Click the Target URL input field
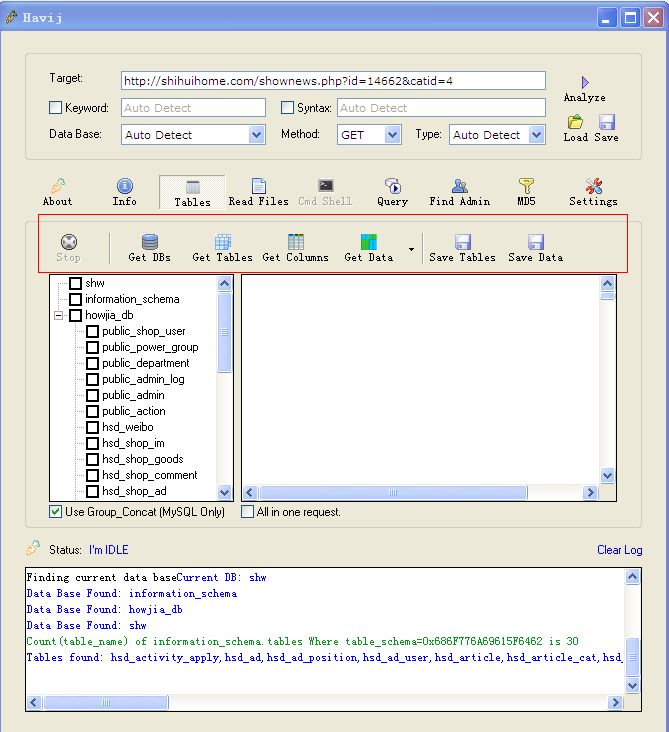Viewport: 669px width, 732px height. point(333,81)
